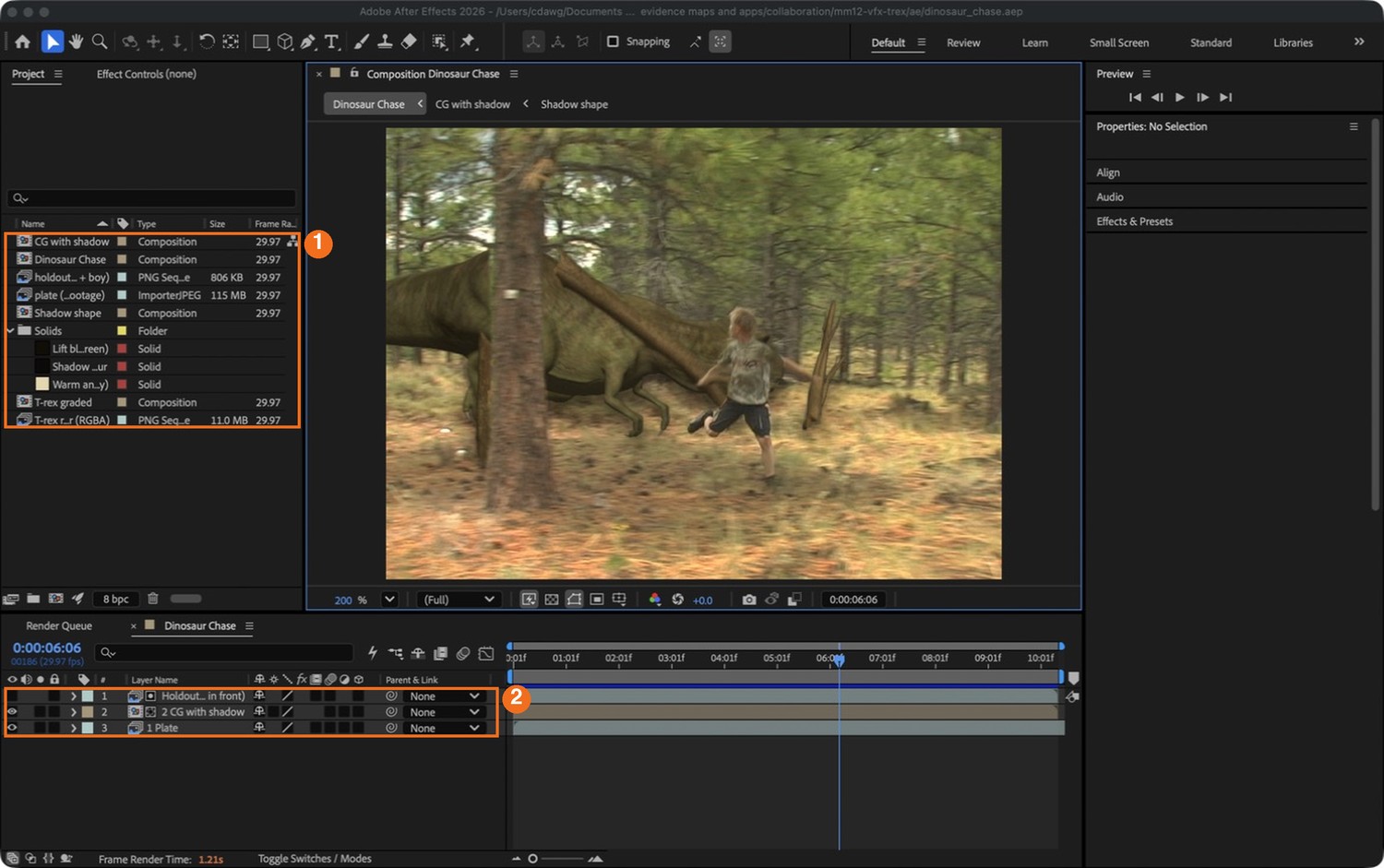Click the 8 bpc color depth button
The image size is (1384, 868).
(116, 599)
